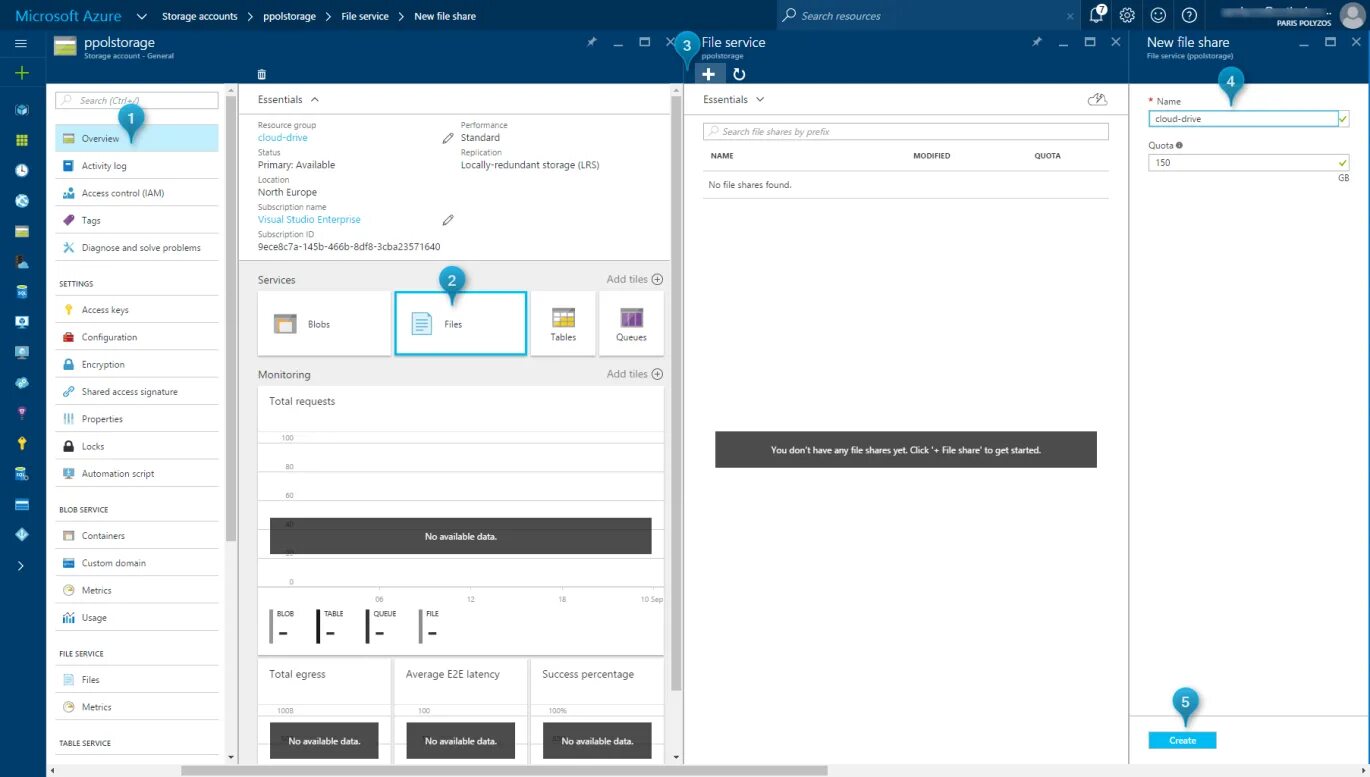Click Quota info icon

click(x=1179, y=145)
